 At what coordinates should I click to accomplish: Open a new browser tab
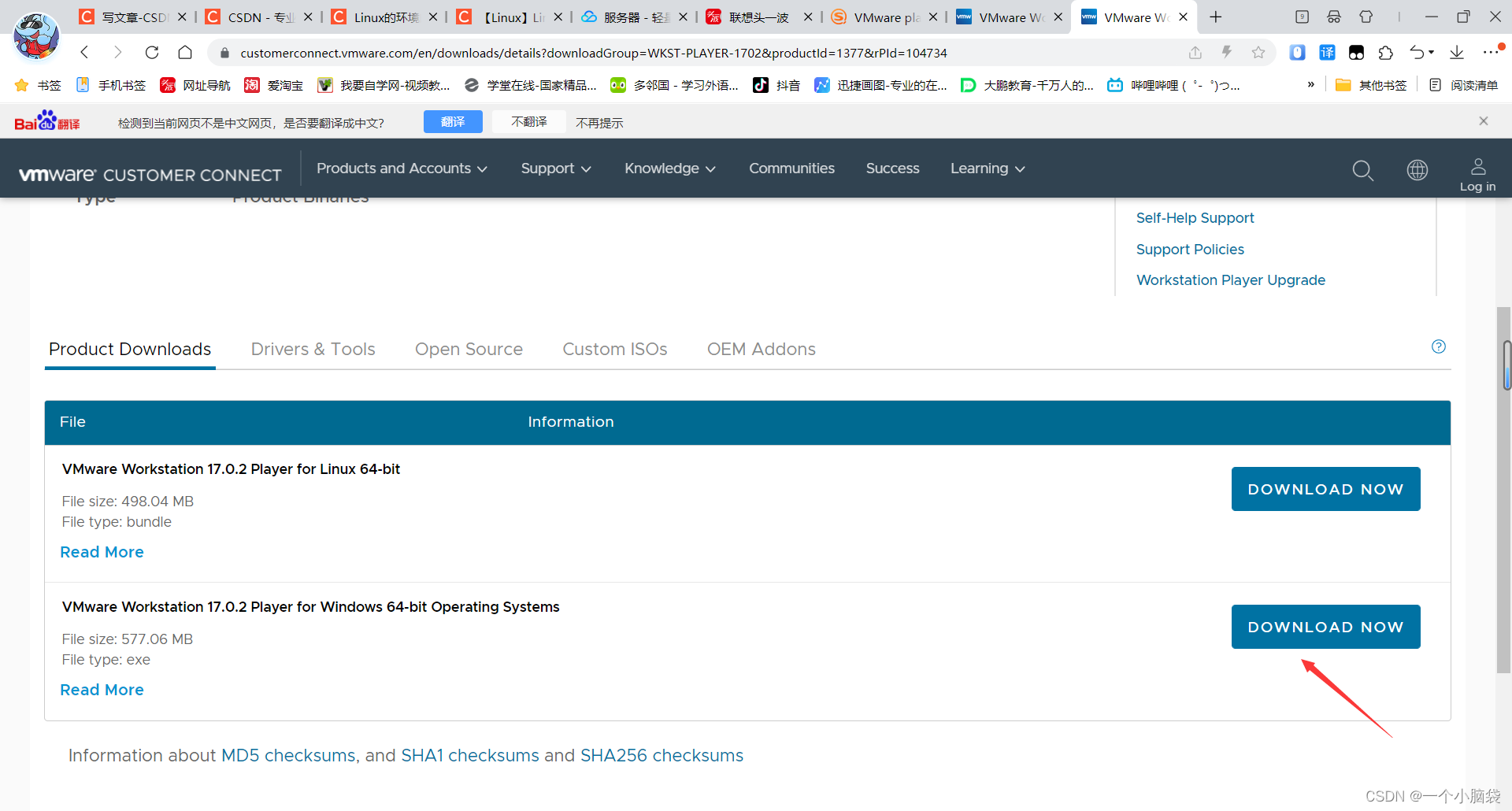(x=1216, y=17)
